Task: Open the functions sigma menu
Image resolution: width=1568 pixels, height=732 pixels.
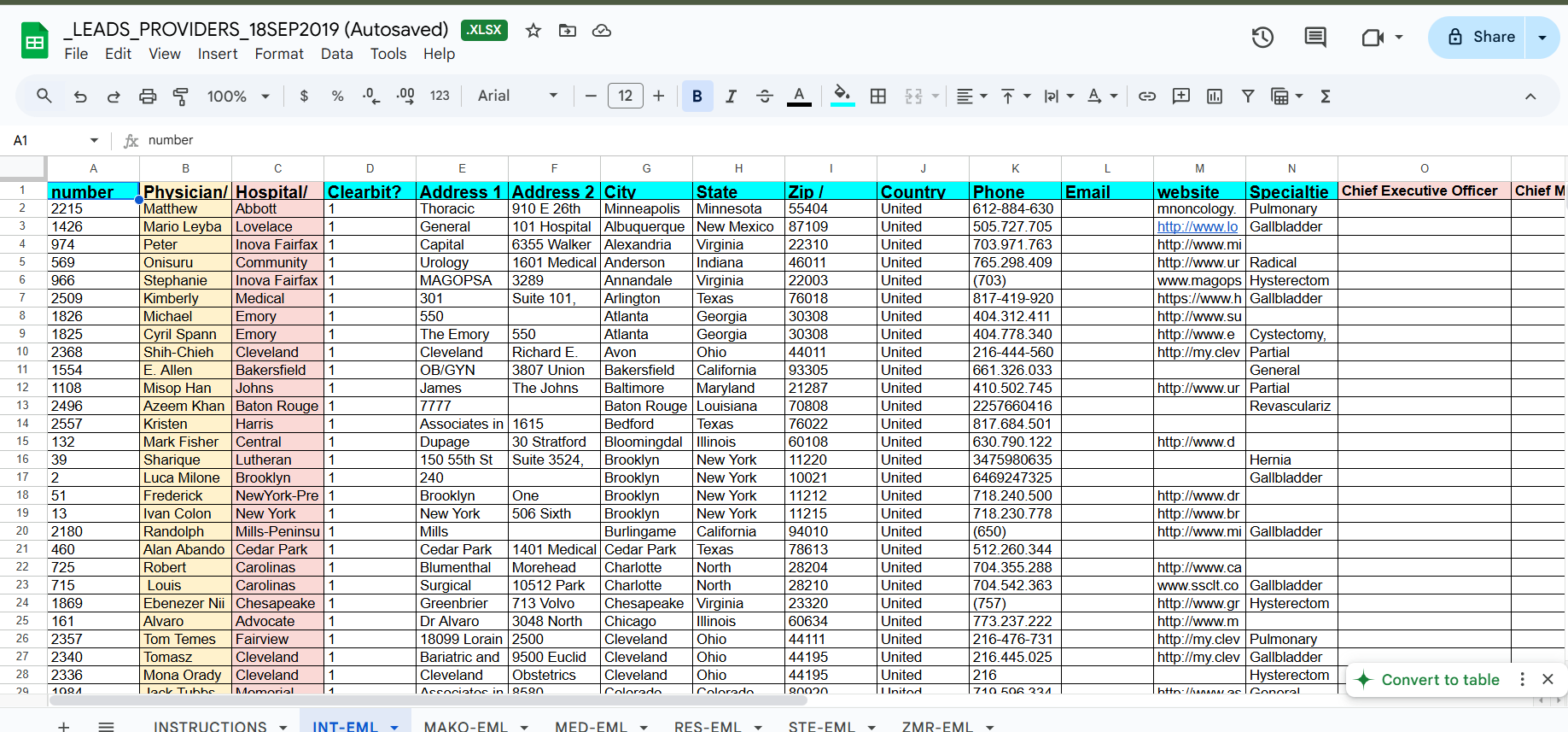Action: click(1326, 97)
